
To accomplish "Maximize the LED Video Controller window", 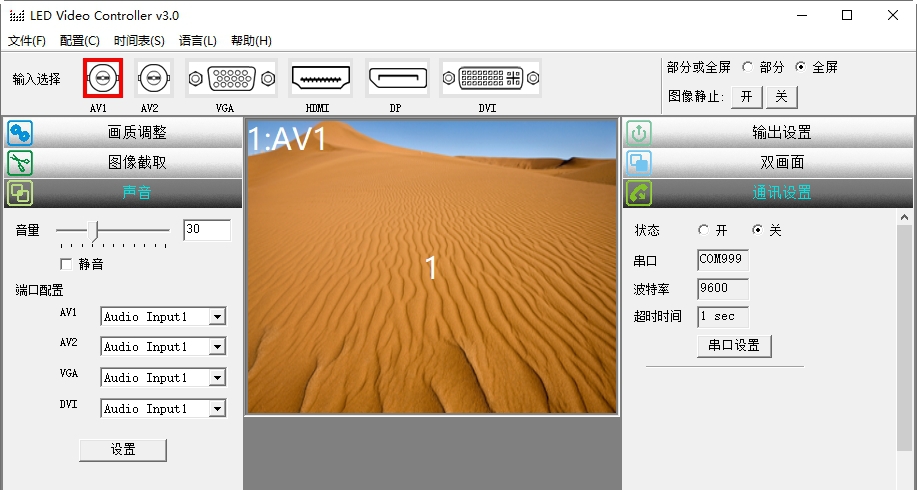I will 847,16.
